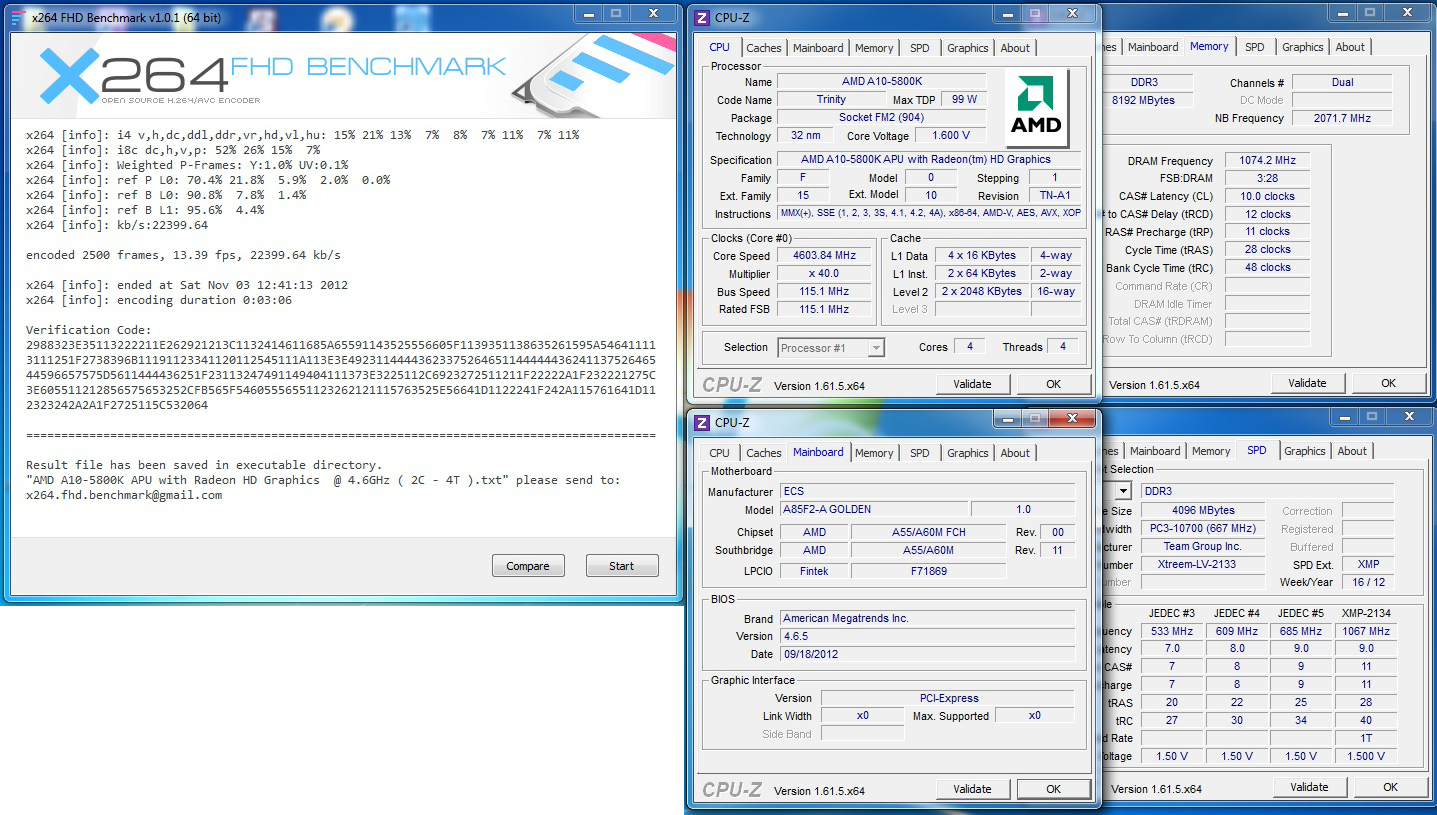Open the Caches tab in the motherboard window
Image resolution: width=1437 pixels, height=815 pixels.
(764, 453)
